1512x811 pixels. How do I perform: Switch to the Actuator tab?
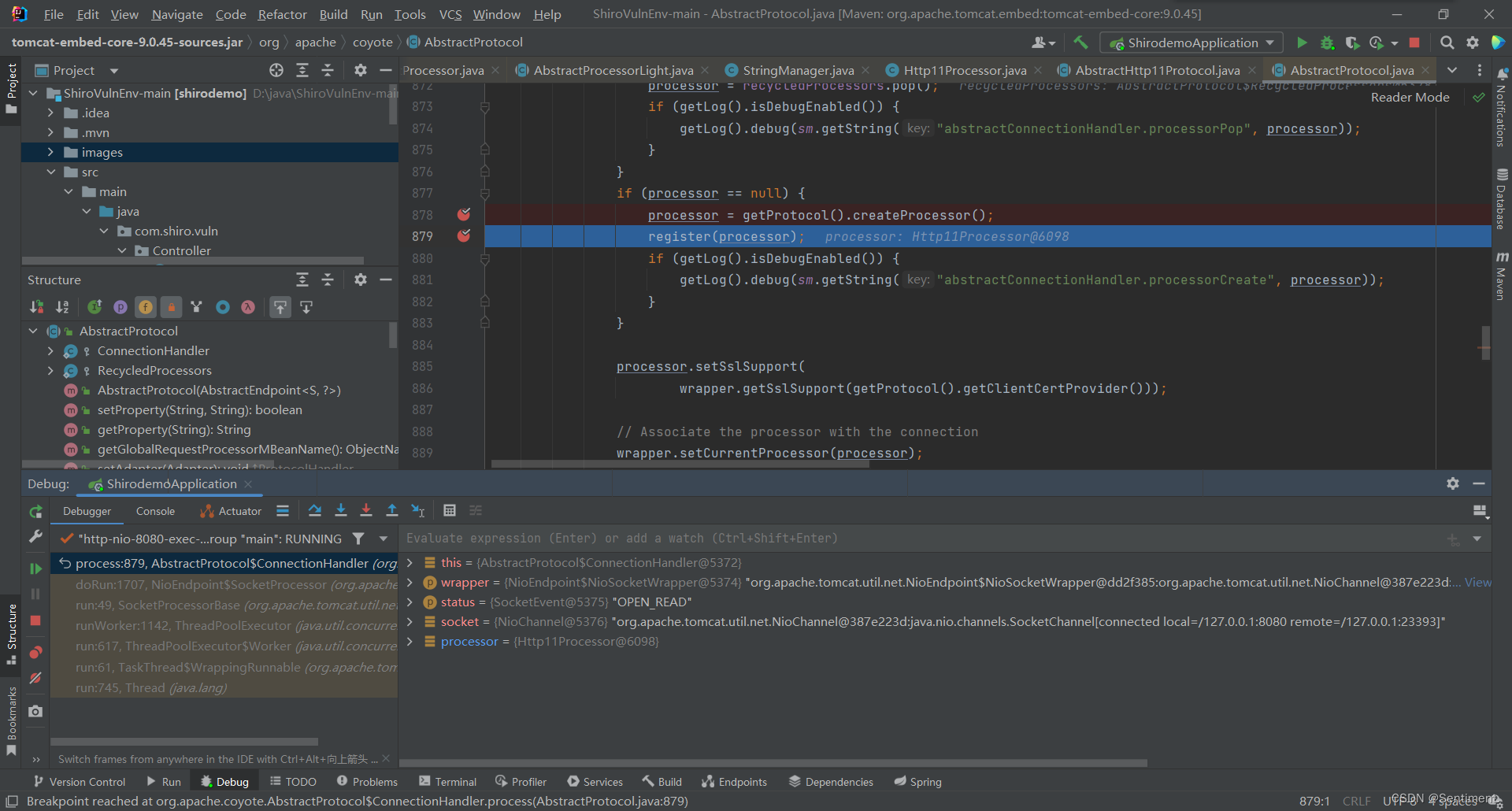click(x=231, y=511)
